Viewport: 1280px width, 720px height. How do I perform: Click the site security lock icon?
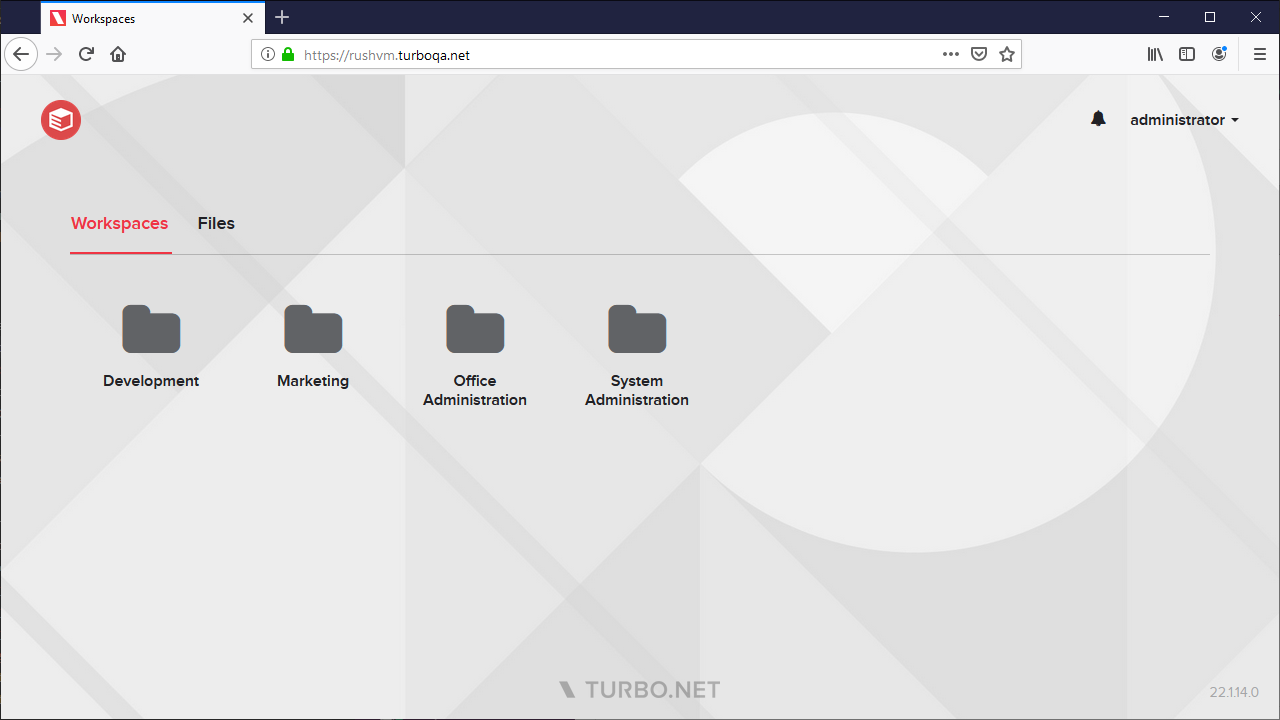click(286, 54)
